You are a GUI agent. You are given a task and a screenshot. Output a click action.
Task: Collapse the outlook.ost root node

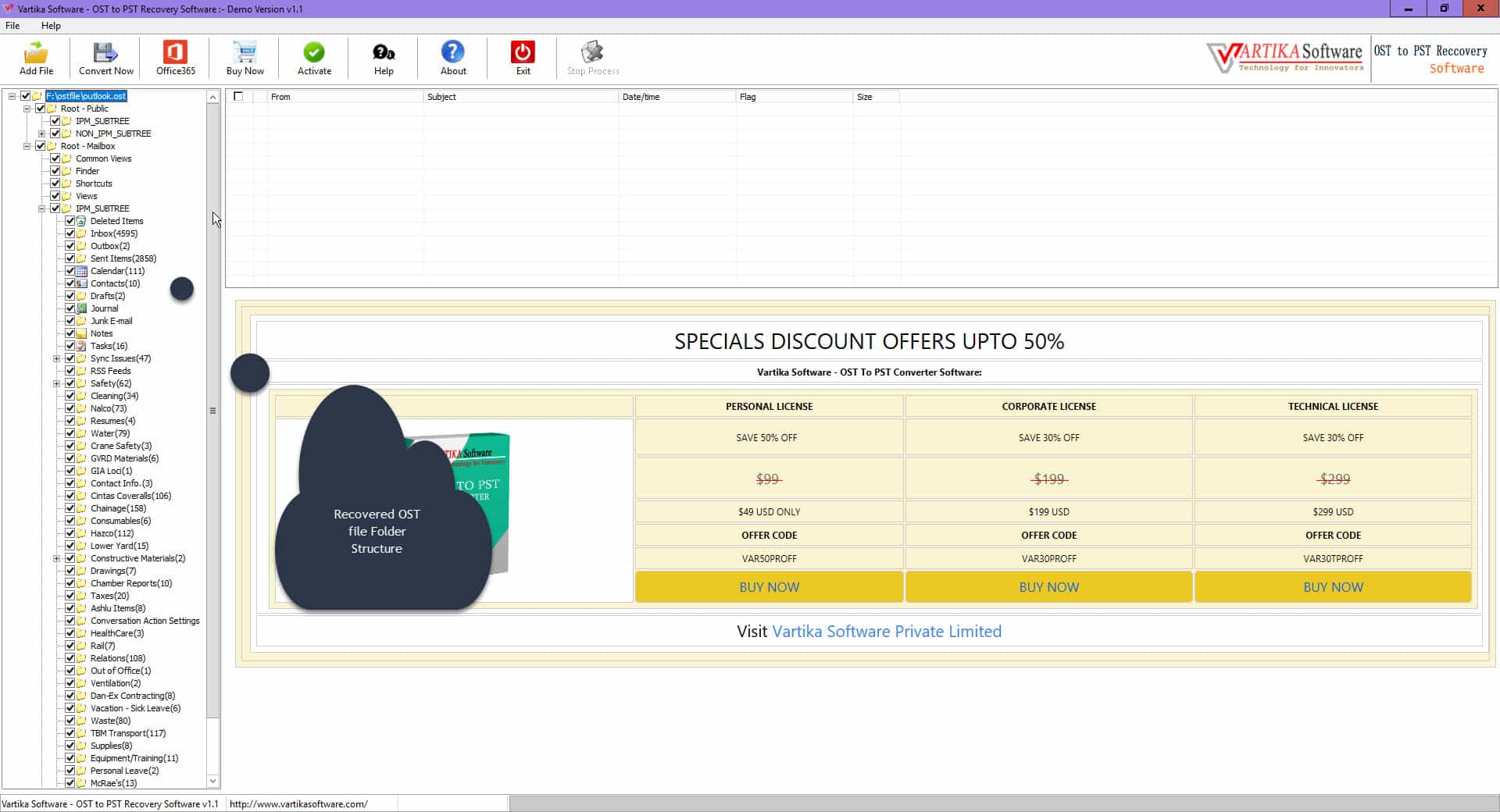tap(12, 96)
